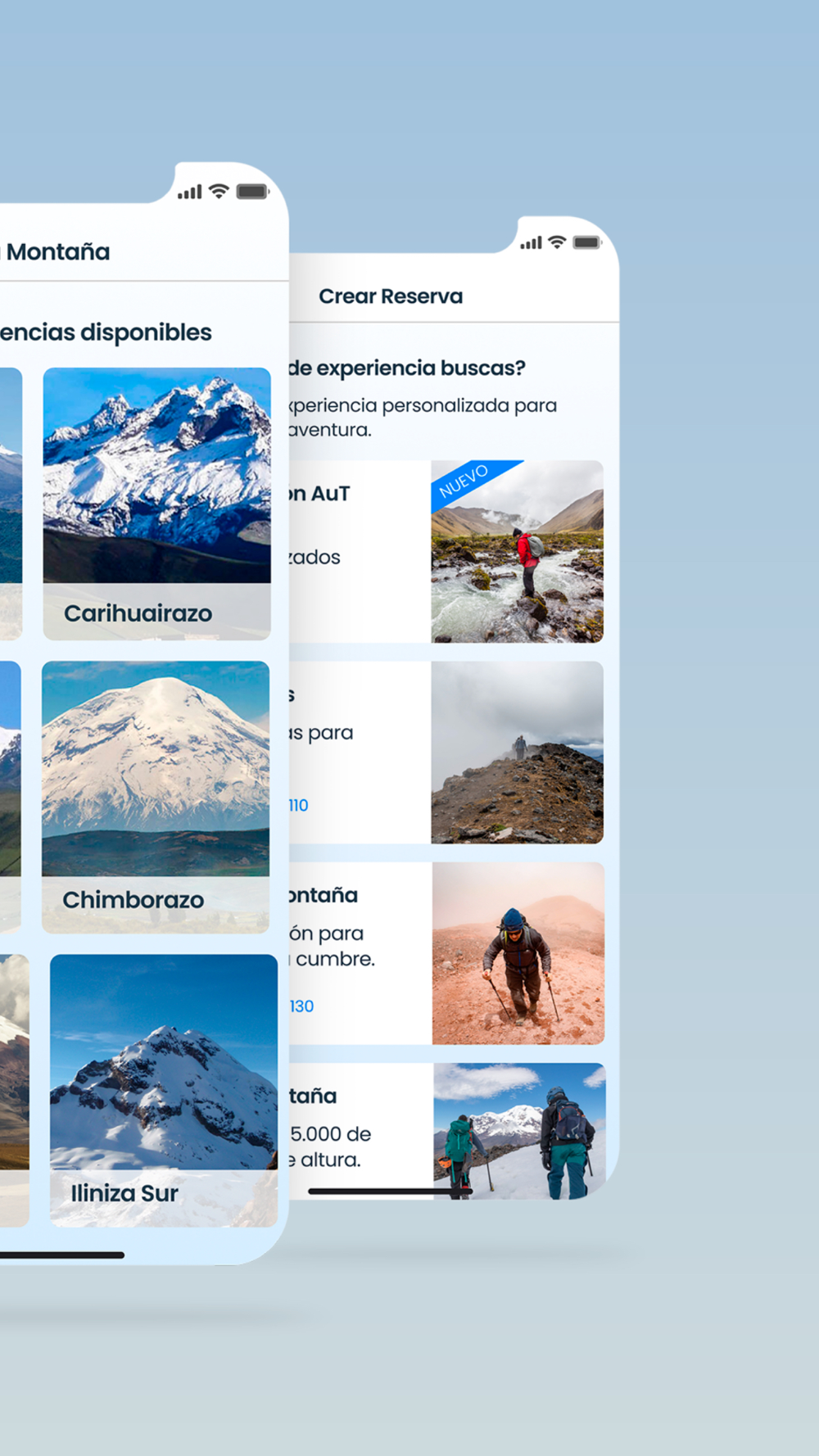
Task: Click the 110 price link
Action: click(x=298, y=805)
